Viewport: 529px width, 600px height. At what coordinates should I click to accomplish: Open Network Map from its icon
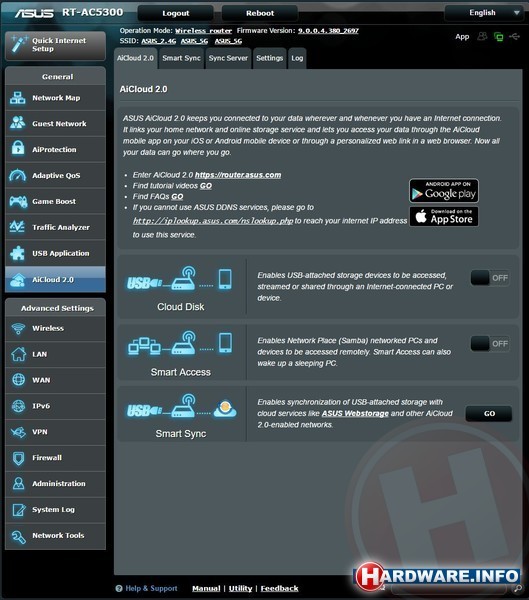coord(18,98)
